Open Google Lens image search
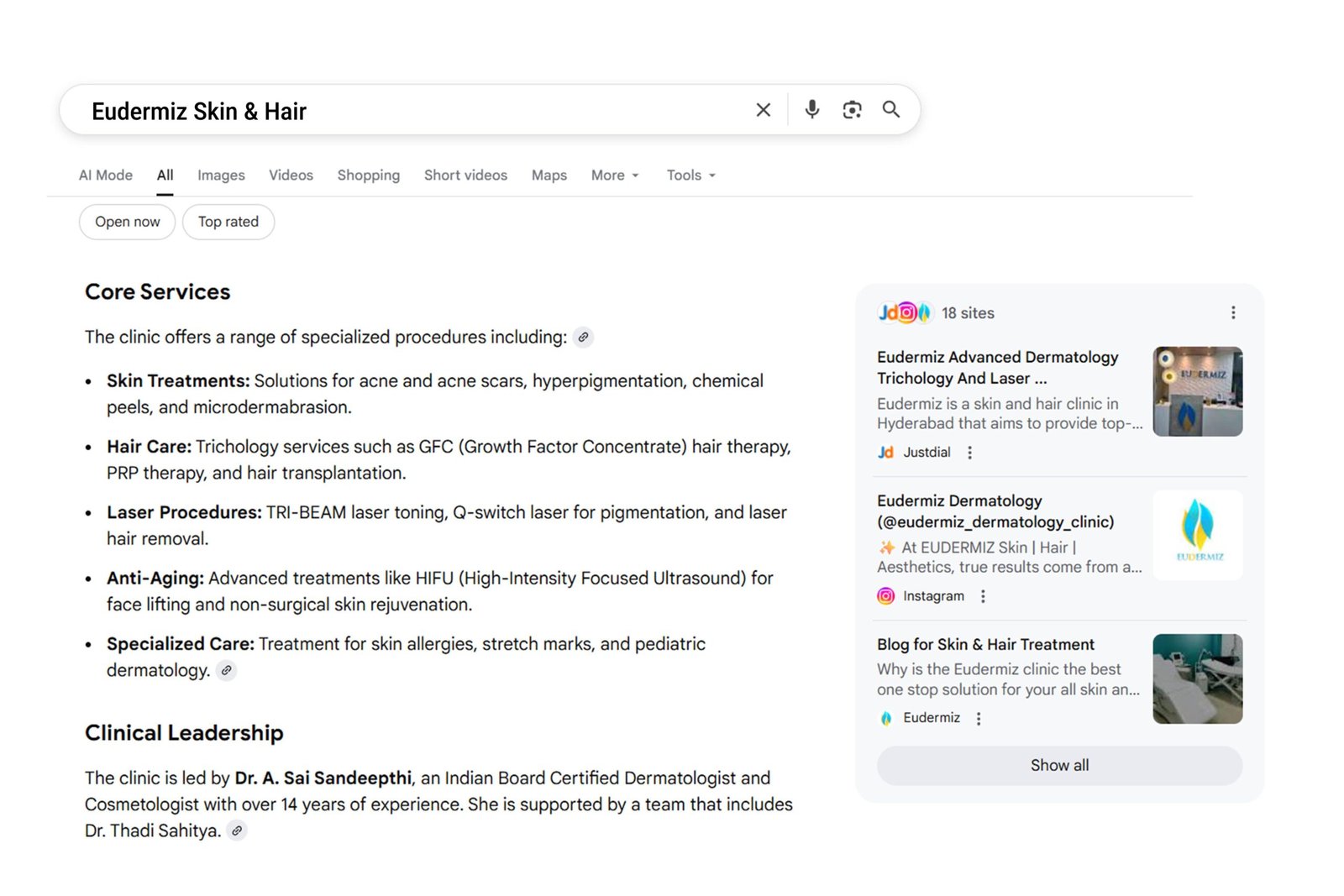Screen dimensions: 1344x896 point(852,109)
